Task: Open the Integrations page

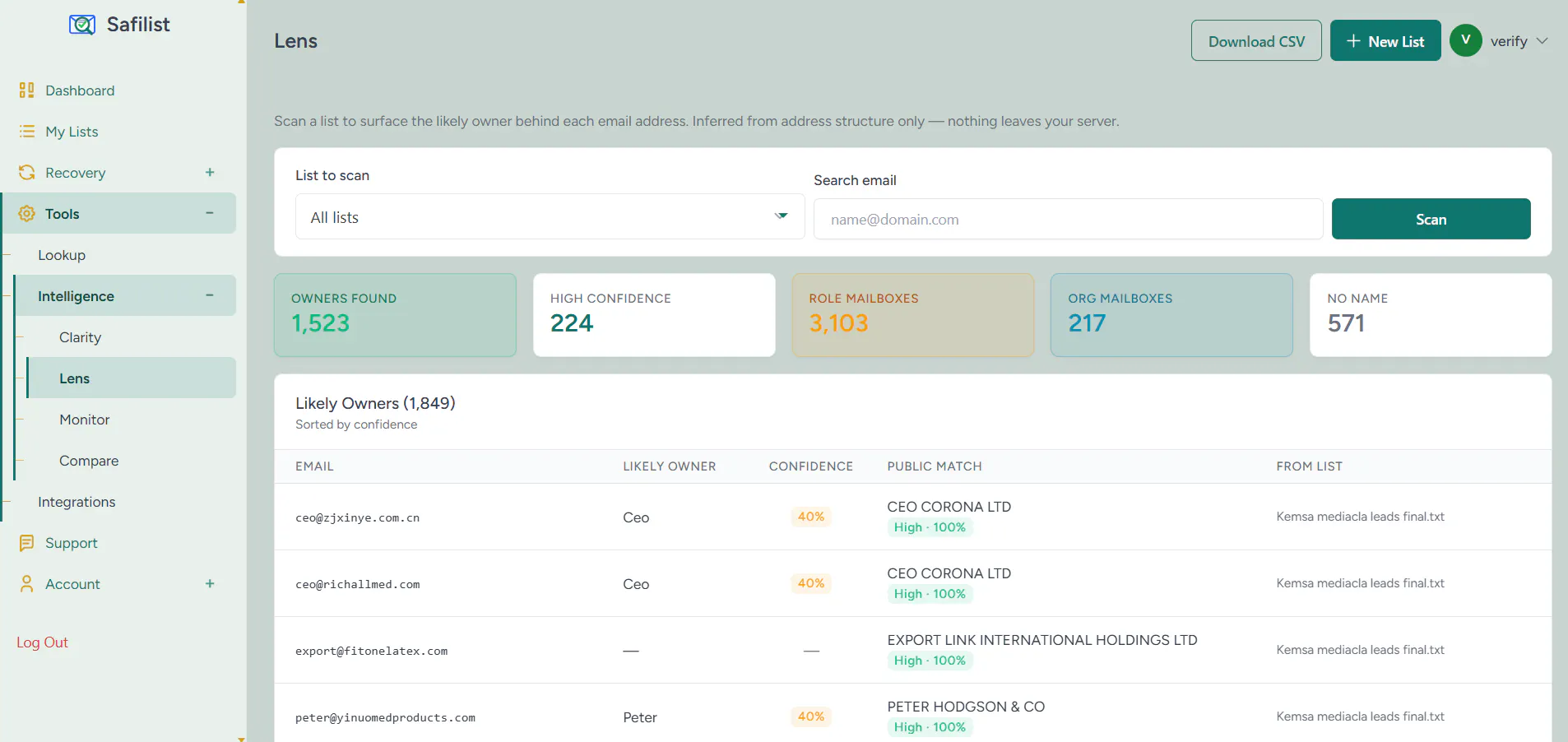Action: pos(77,502)
